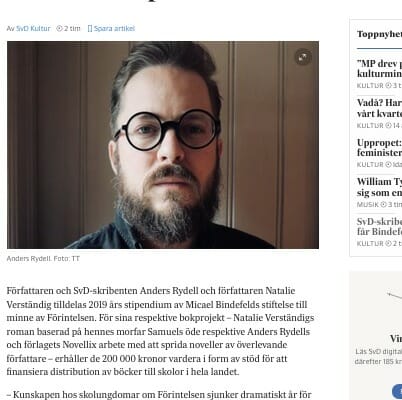
Task: Open the SvD Kultur author link
Action: (33, 29)
